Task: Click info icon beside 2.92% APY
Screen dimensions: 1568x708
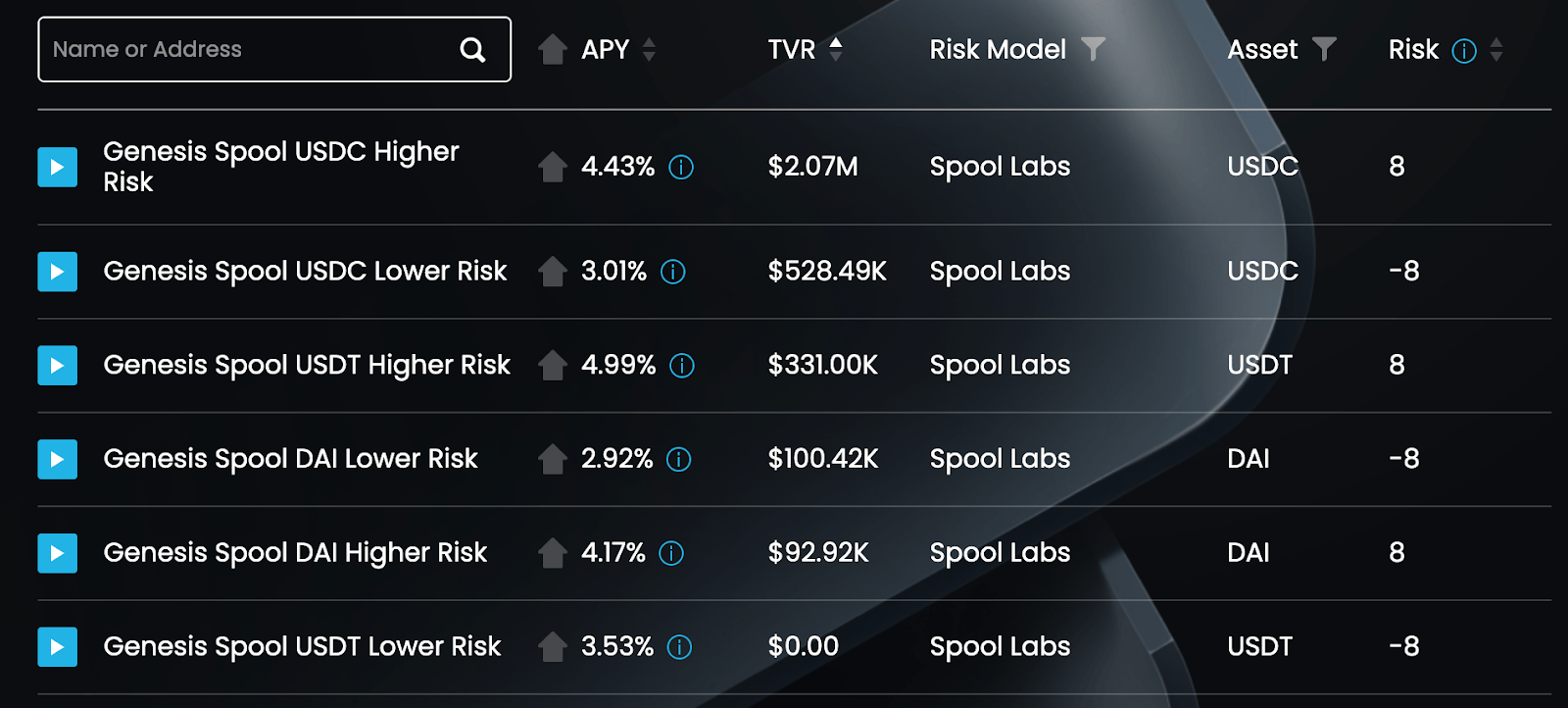Action: click(679, 459)
